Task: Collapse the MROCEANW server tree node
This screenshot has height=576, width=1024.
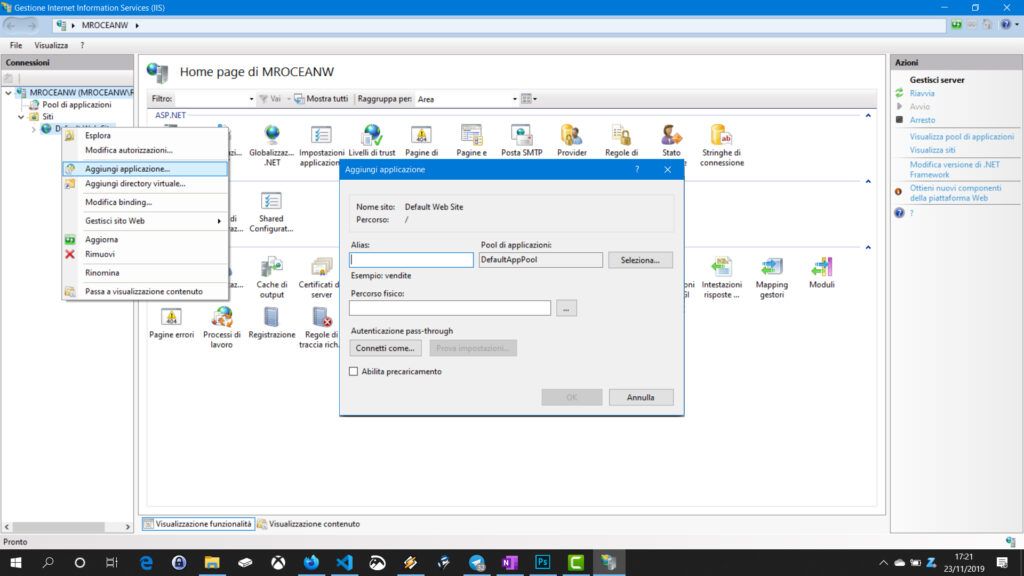Action: point(8,93)
